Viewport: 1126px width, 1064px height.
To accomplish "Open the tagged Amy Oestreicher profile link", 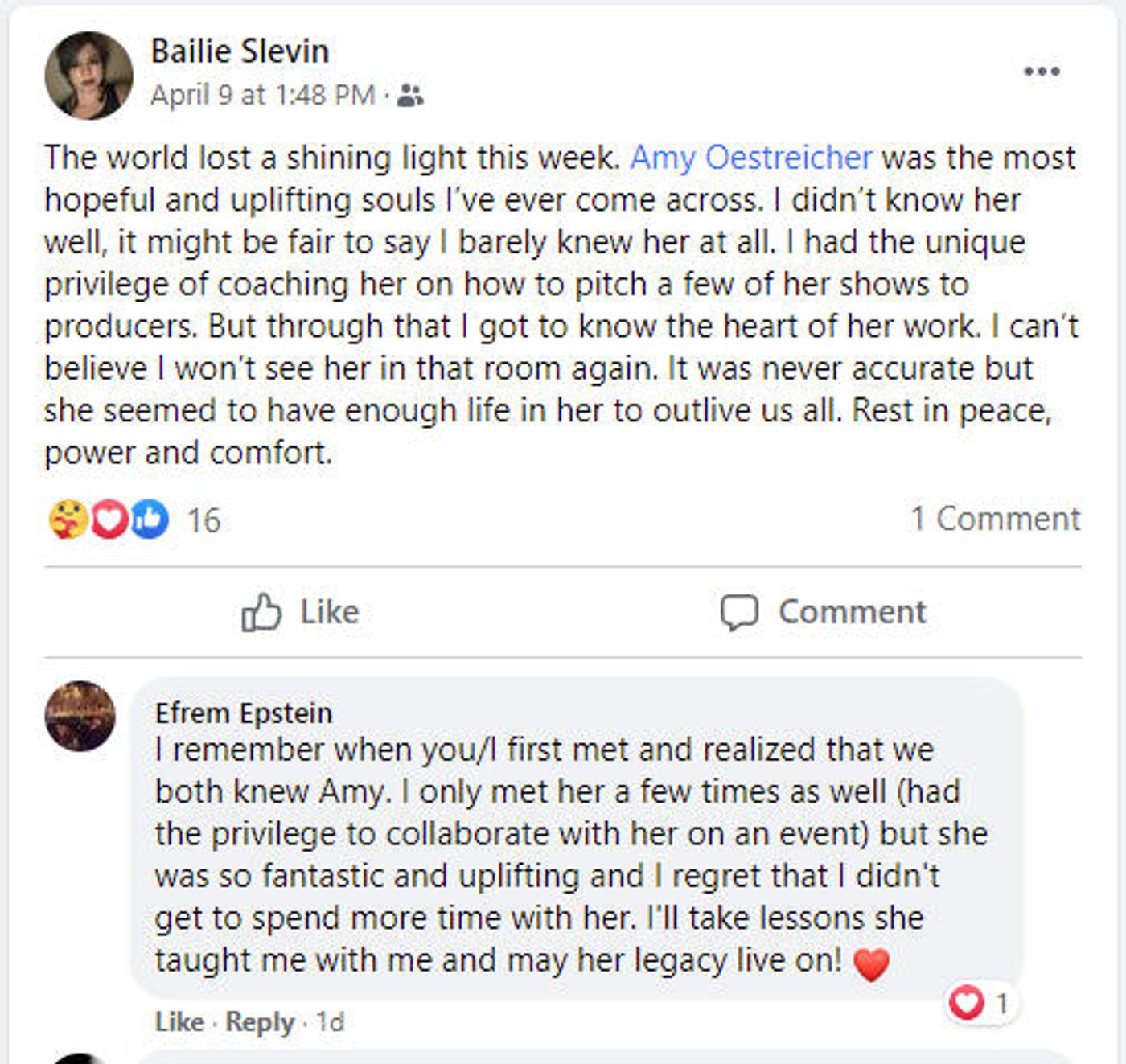I will tap(750, 158).
